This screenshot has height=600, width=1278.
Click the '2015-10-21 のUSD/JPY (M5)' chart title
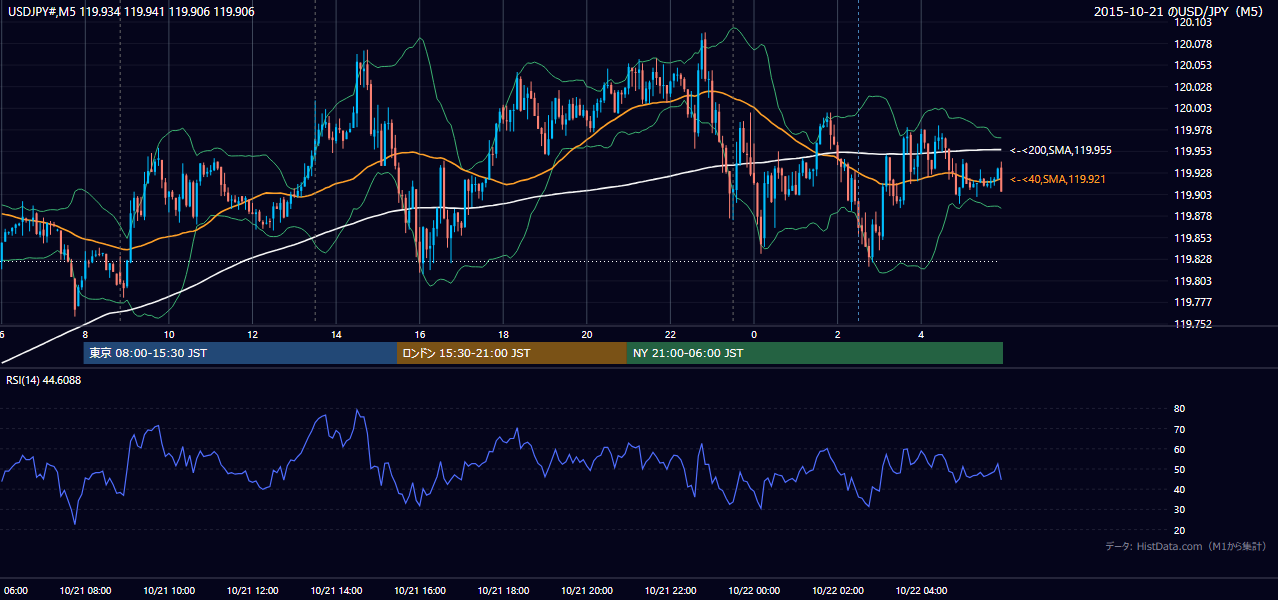[1180, 11]
